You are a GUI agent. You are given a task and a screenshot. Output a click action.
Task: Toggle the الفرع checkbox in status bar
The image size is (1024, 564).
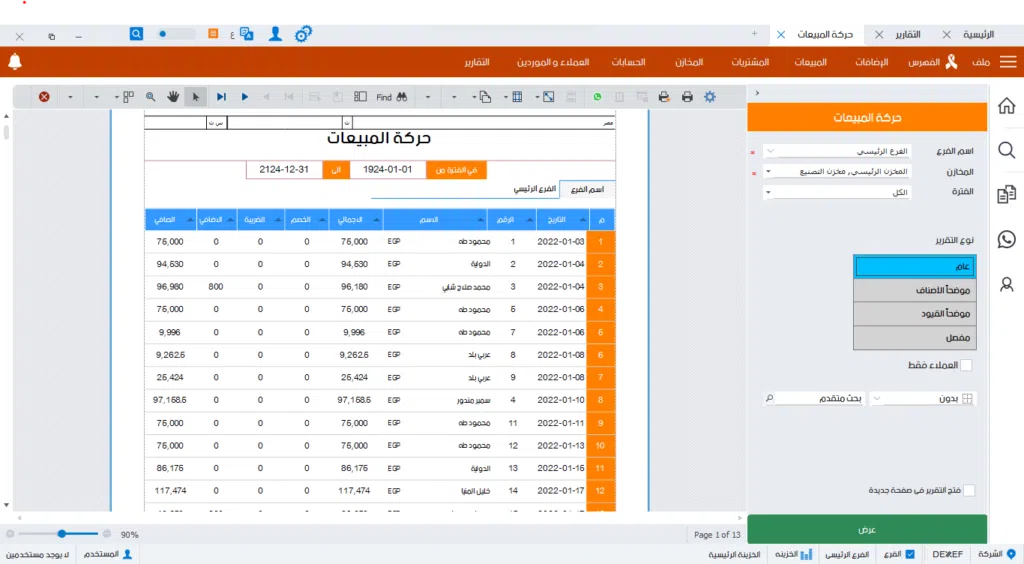909,554
